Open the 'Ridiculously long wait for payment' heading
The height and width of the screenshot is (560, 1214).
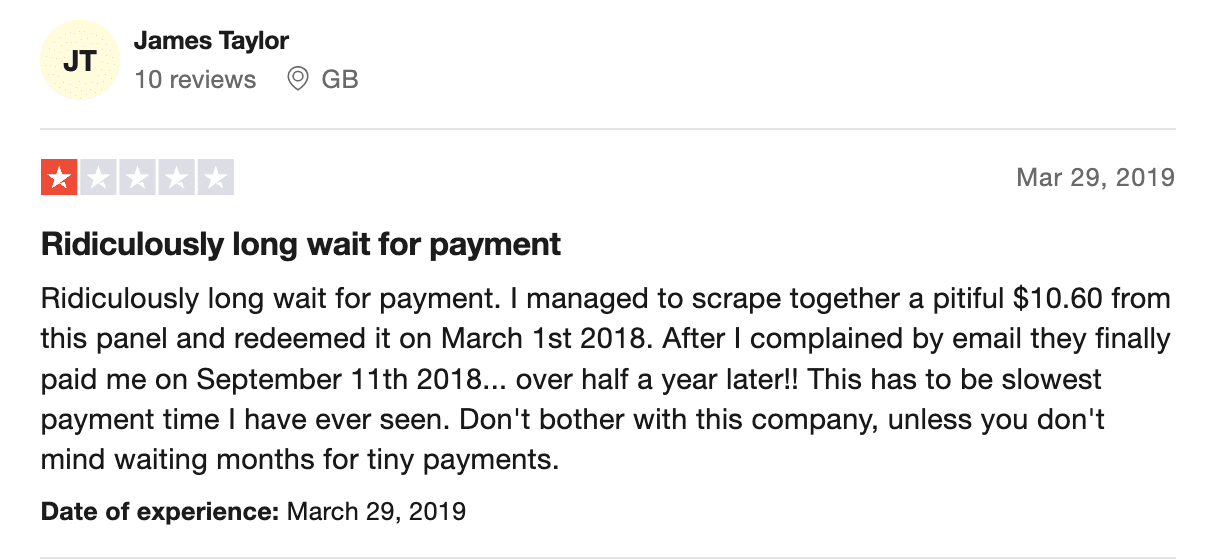[x=301, y=244]
